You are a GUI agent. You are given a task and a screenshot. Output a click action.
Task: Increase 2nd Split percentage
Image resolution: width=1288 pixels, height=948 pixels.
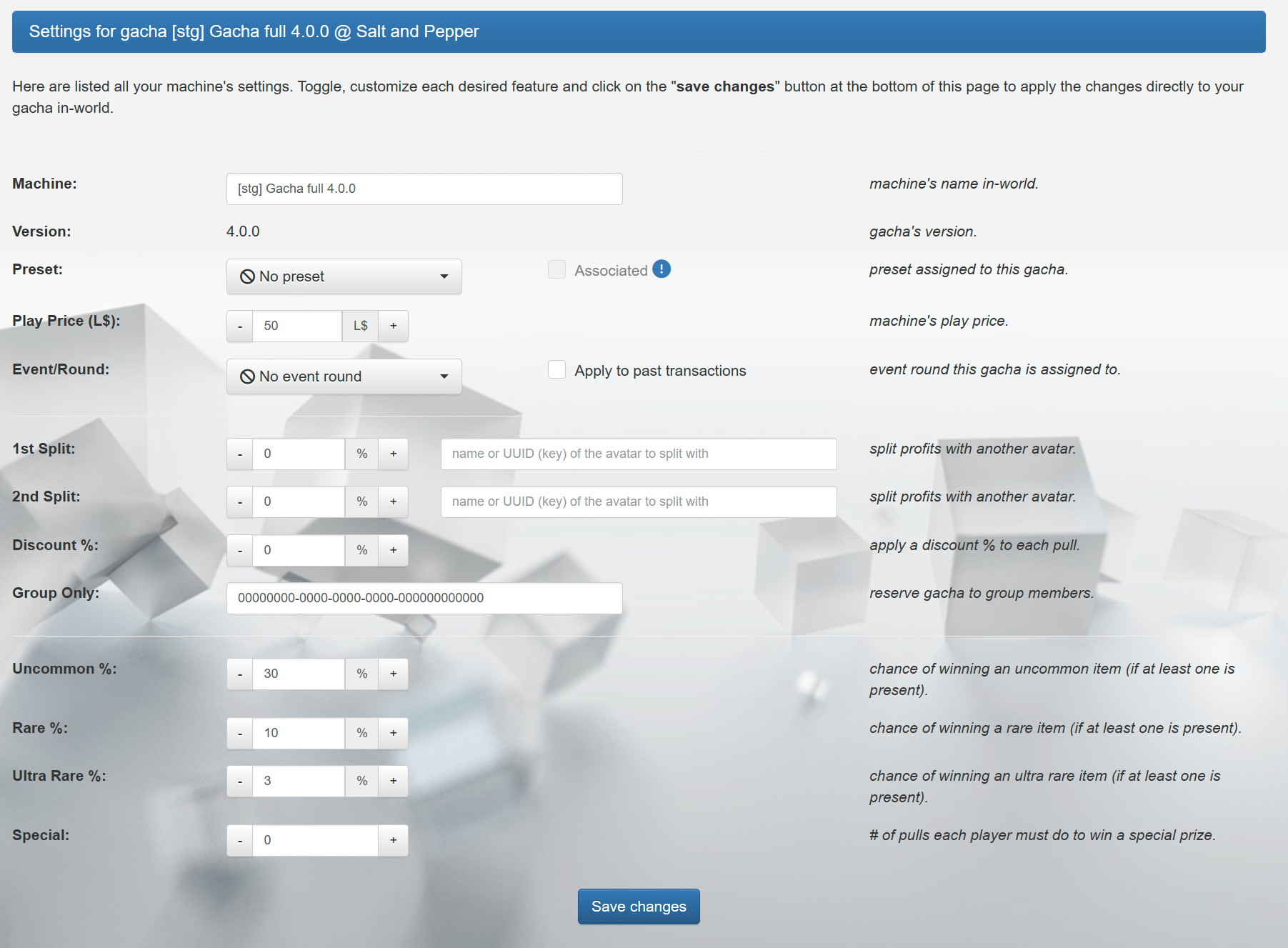coord(393,502)
